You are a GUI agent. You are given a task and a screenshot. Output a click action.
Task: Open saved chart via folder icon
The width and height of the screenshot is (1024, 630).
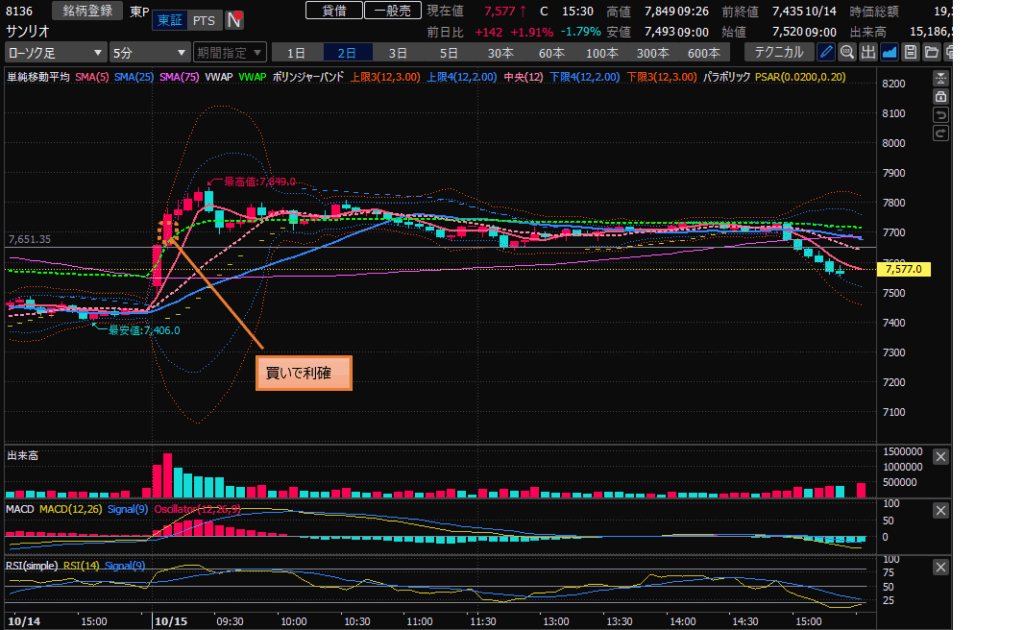coord(930,52)
